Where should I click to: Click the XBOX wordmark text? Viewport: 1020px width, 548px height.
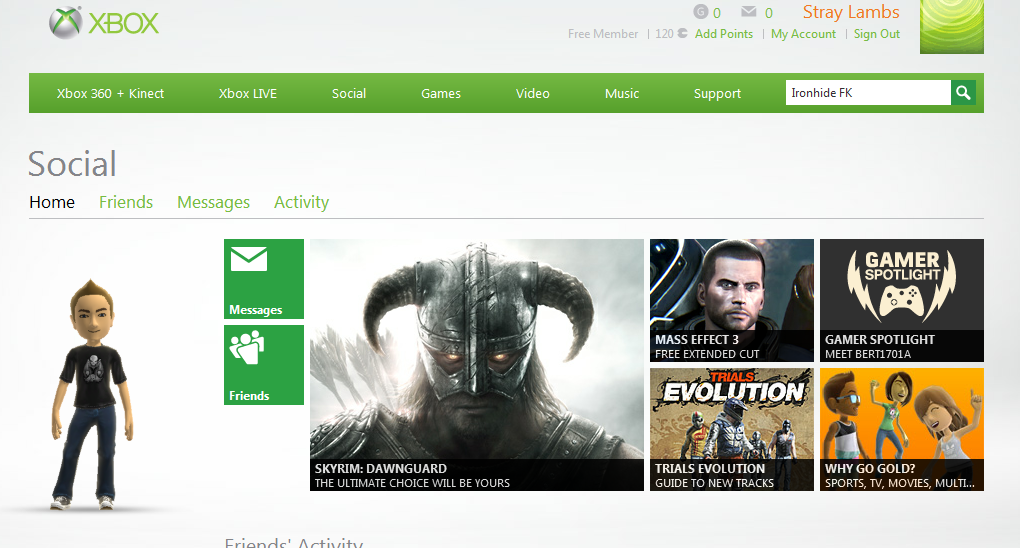tap(124, 24)
